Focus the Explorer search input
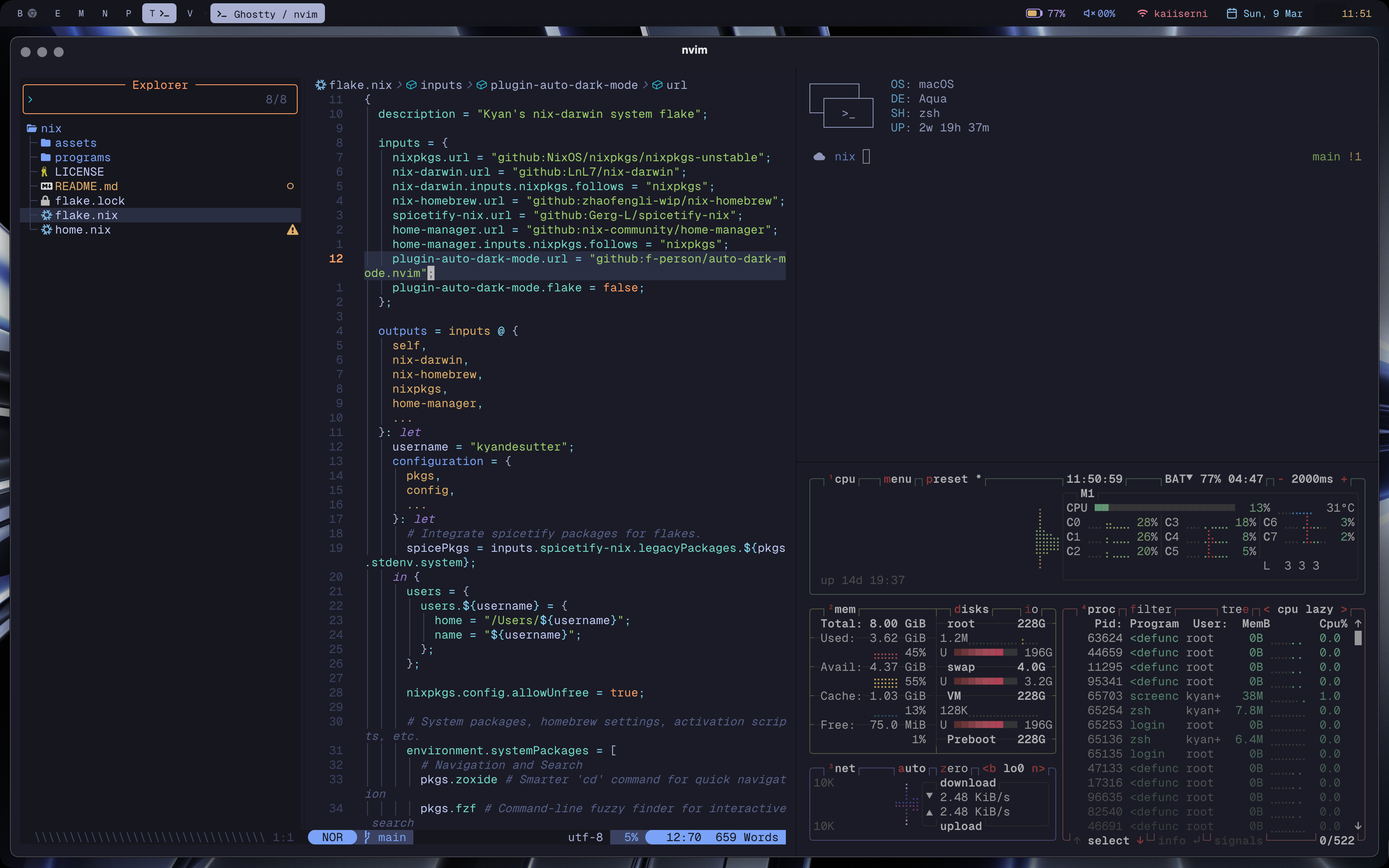 click(160, 99)
